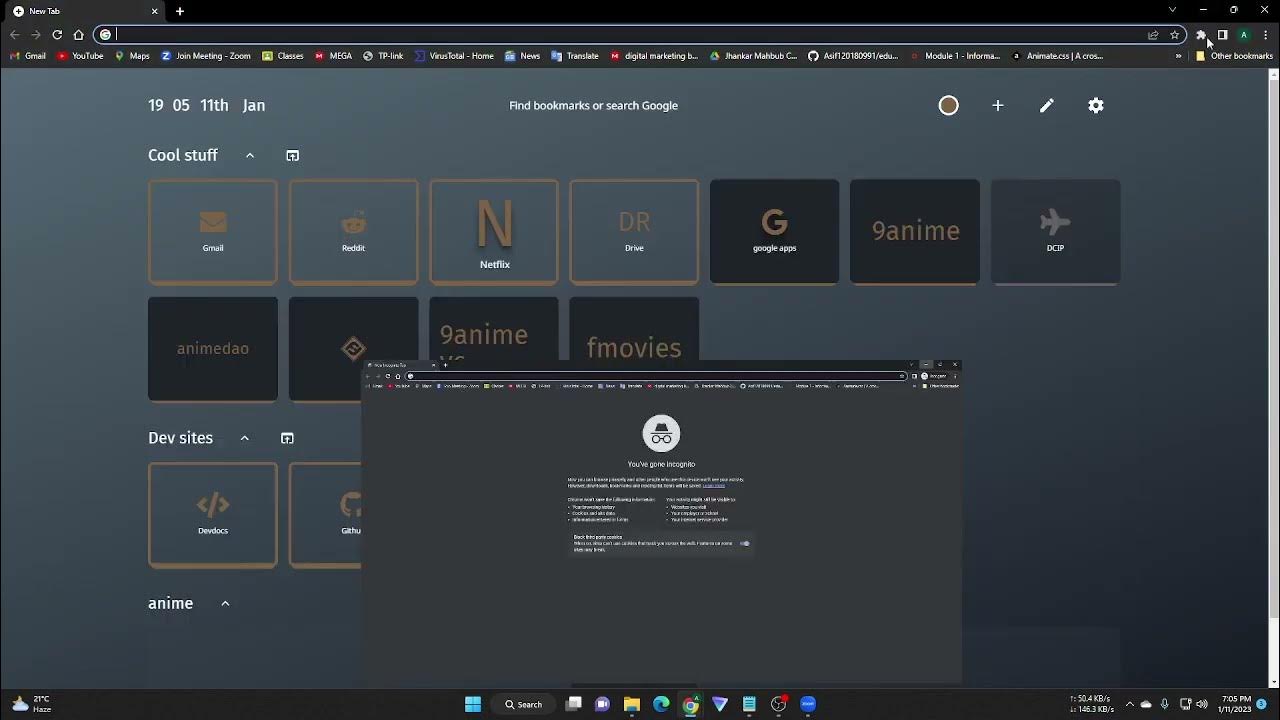The image size is (1280, 720).
Task: Click the pencil edit icon
Action: click(1046, 105)
